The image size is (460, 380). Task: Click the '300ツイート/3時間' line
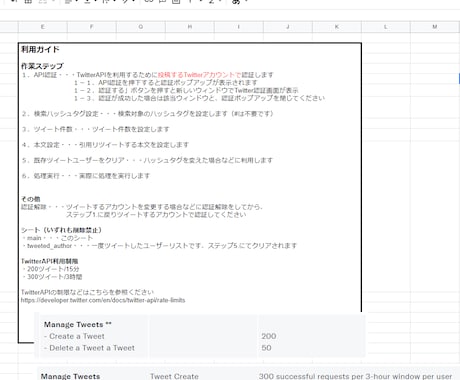click(52, 277)
